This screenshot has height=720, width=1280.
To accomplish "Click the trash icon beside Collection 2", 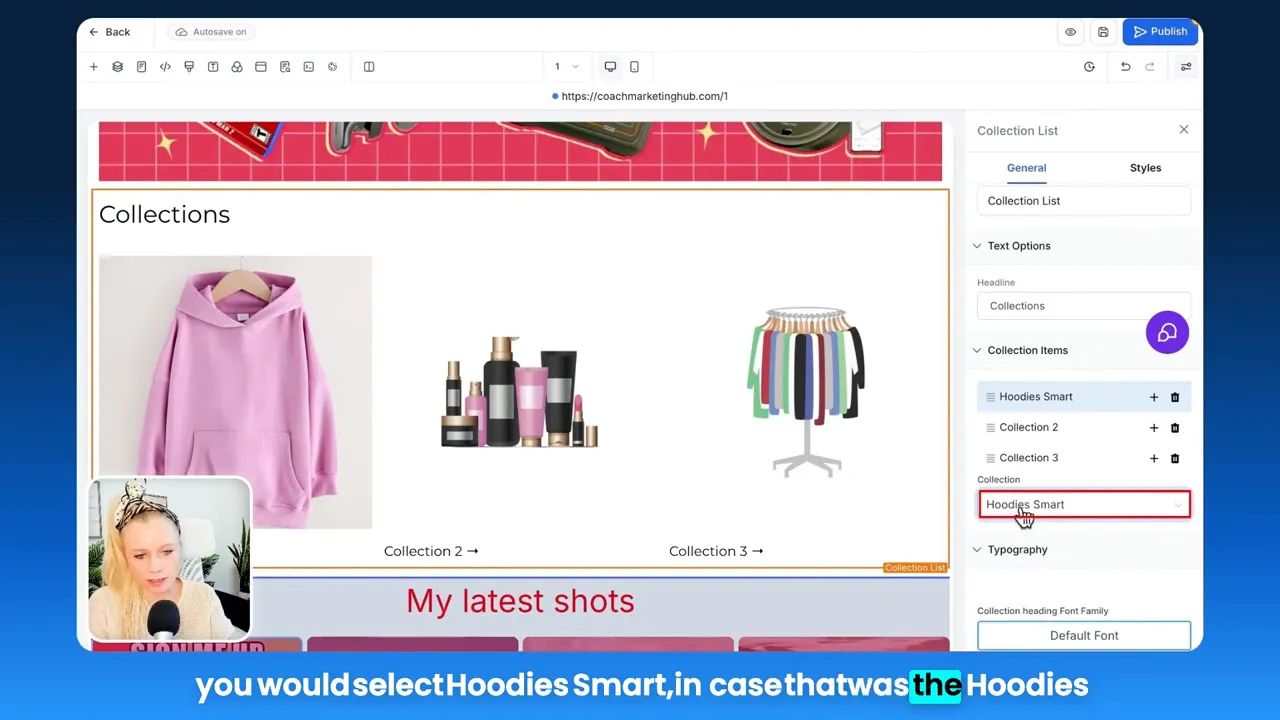I will pos(1175,428).
